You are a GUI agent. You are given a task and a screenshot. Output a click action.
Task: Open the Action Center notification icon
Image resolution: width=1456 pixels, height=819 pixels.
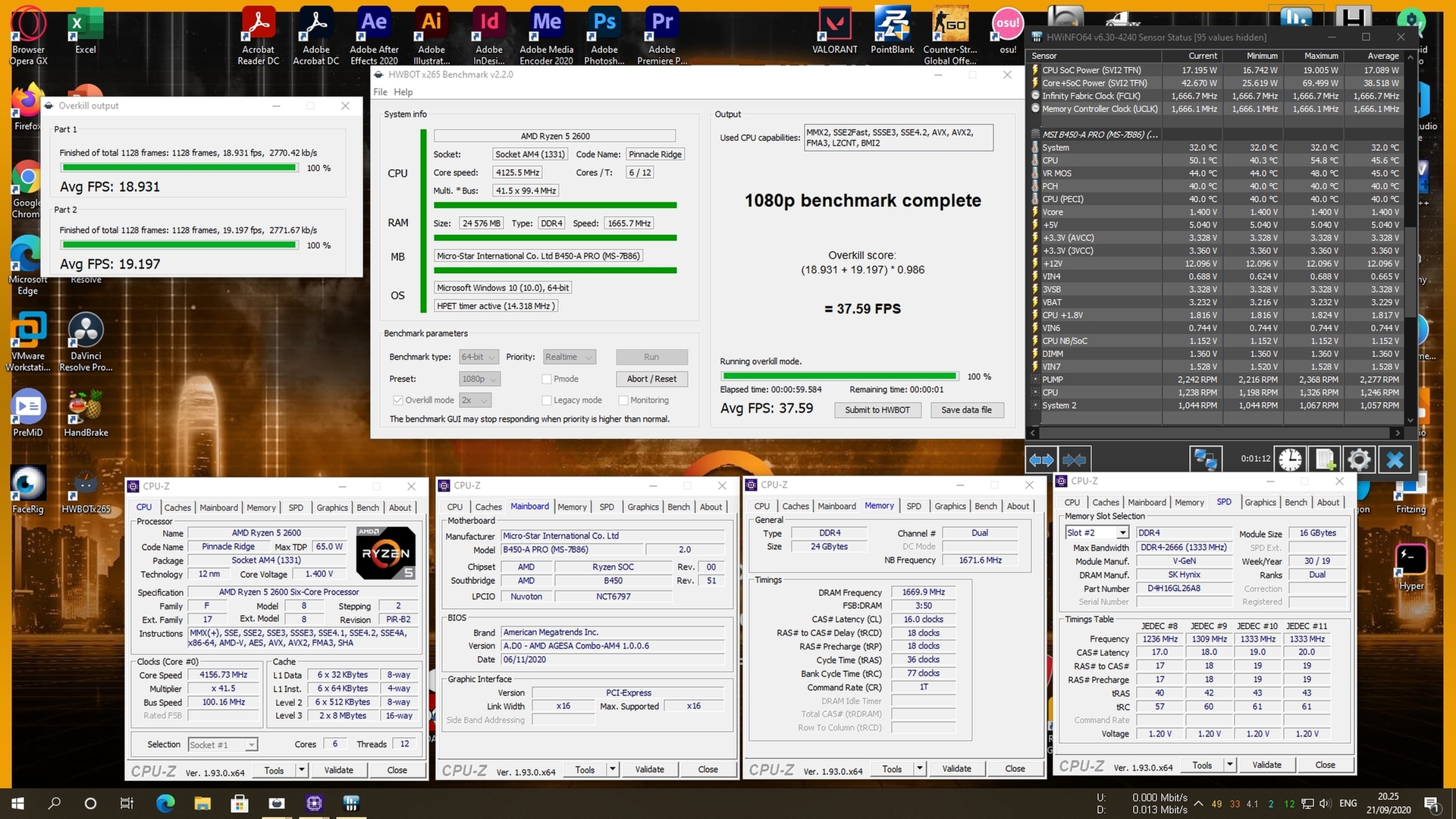pos(1431,803)
